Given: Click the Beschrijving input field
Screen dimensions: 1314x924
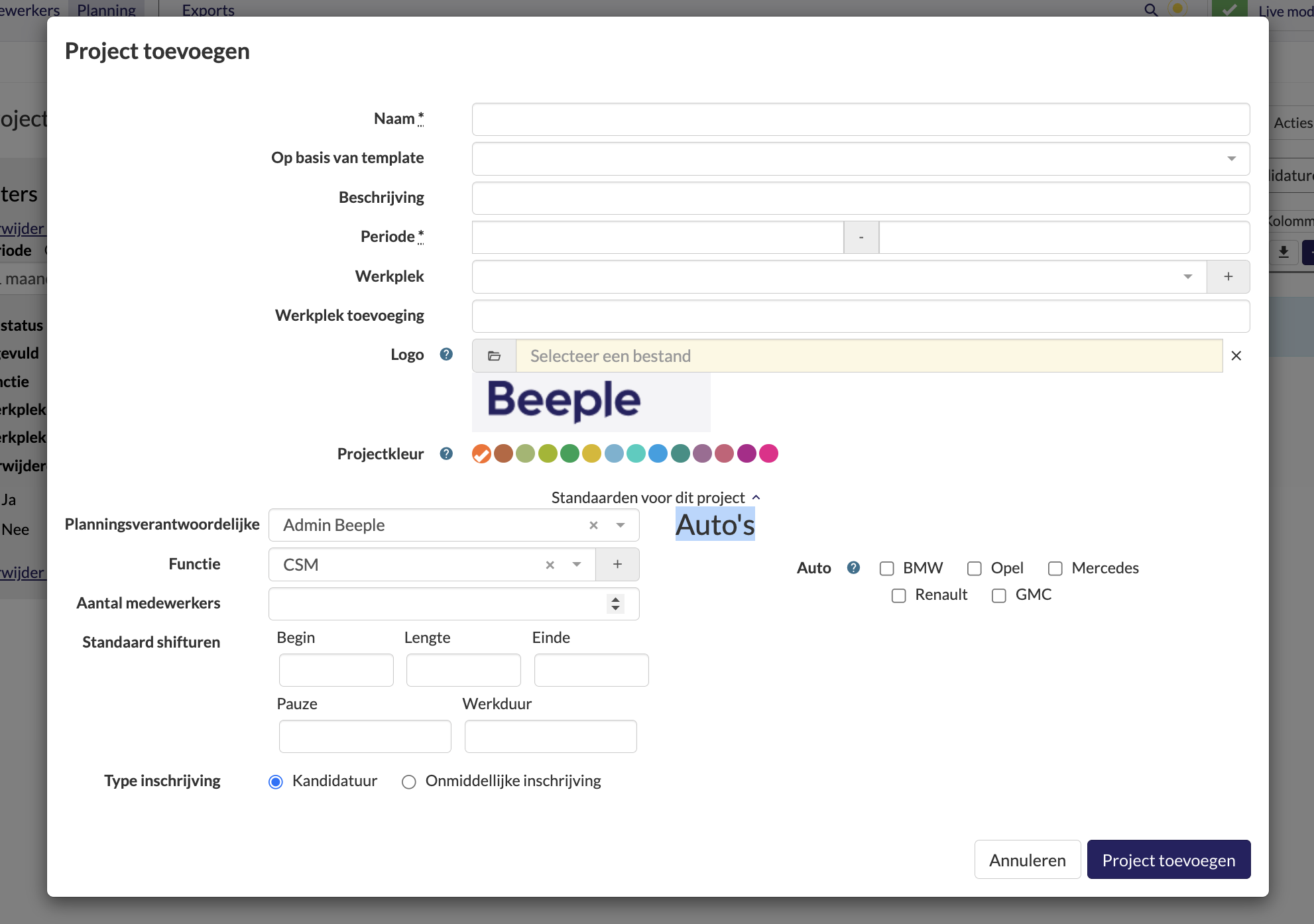Looking at the screenshot, I should (861, 198).
